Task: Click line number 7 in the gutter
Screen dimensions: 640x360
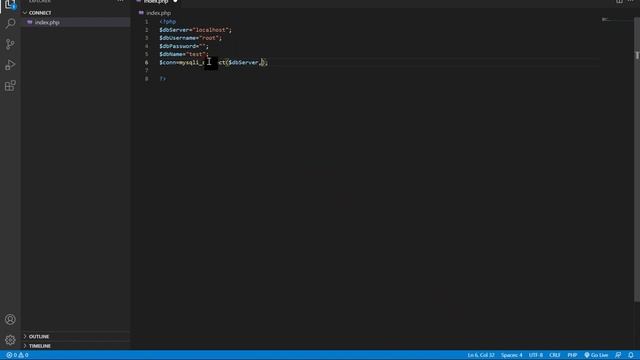Action: tap(147, 71)
